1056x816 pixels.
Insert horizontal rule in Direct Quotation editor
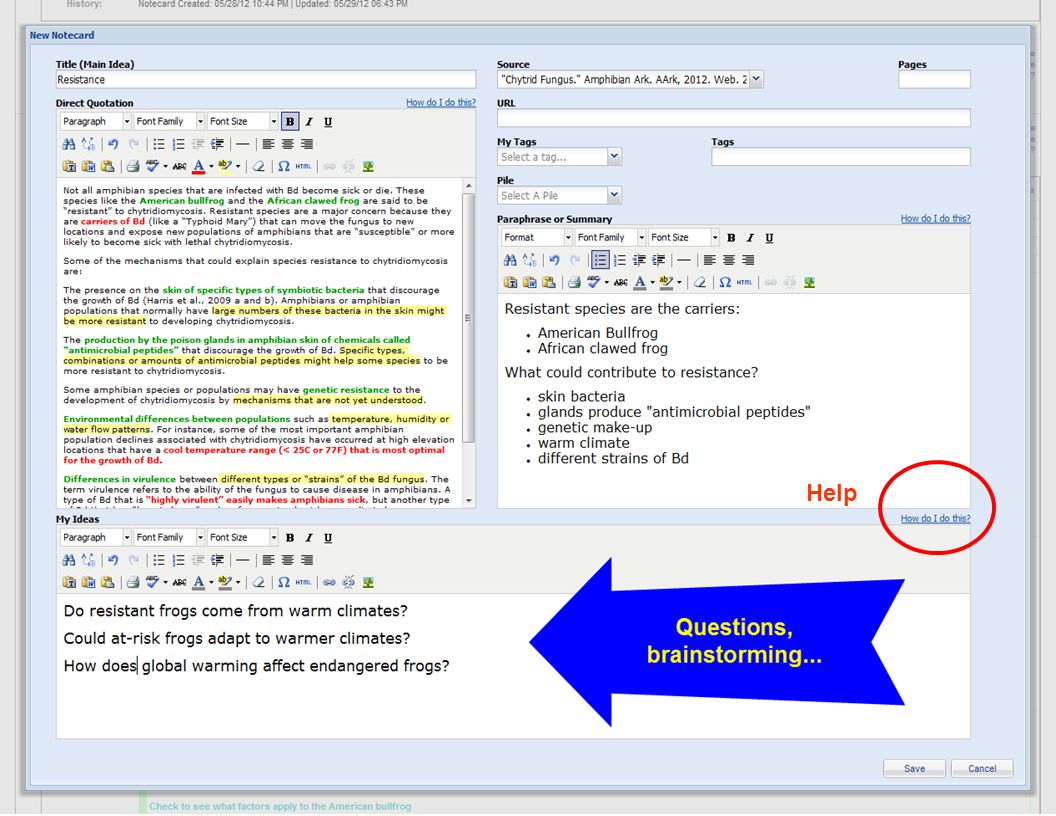242,144
